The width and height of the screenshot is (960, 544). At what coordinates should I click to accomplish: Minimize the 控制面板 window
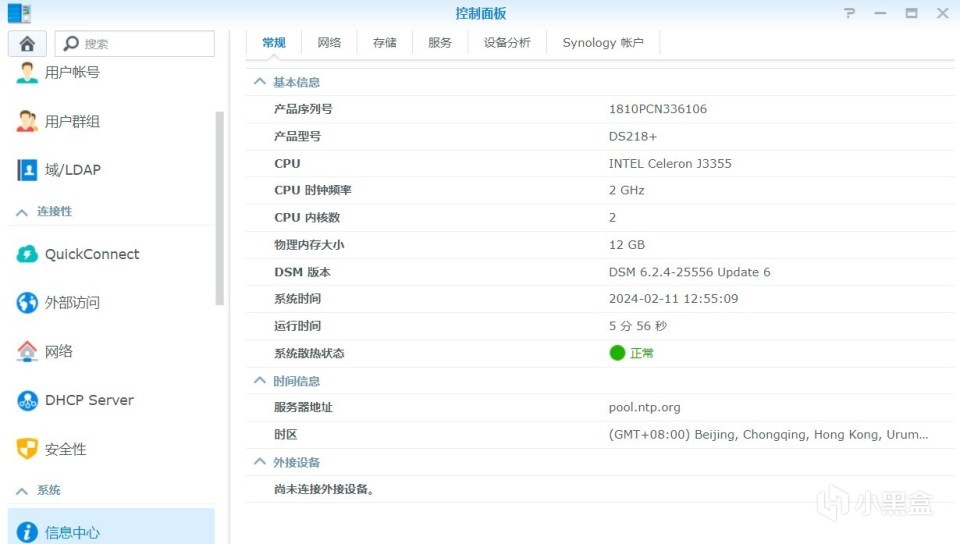[880, 13]
